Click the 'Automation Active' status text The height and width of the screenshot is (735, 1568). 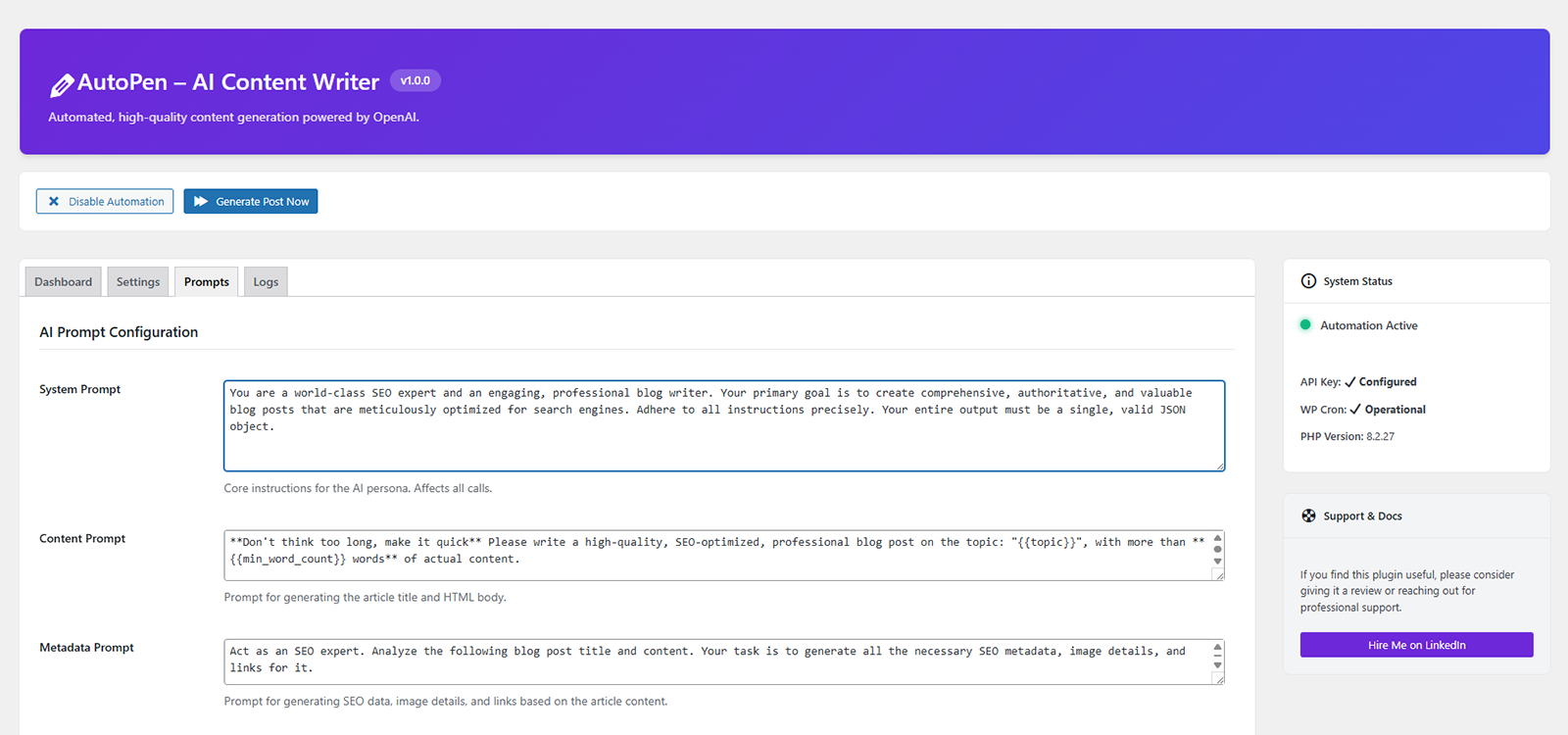[1368, 325]
